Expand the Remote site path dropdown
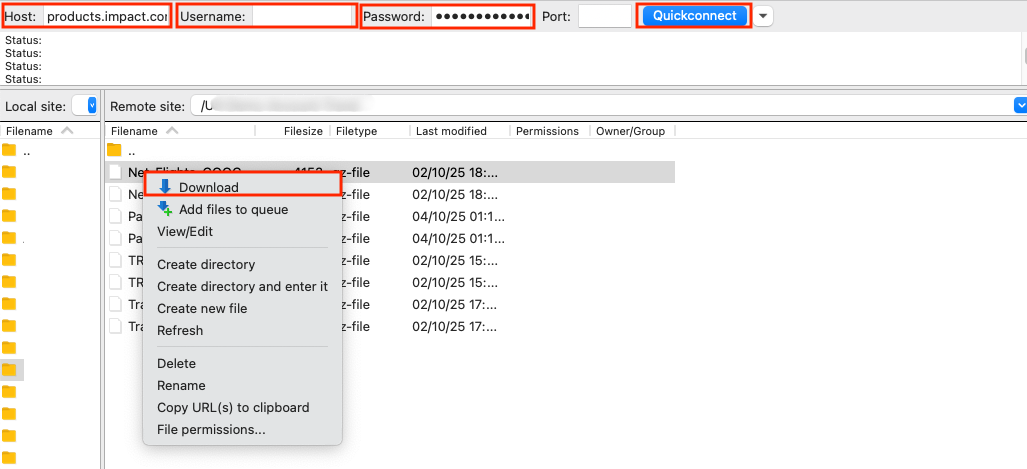This screenshot has height=469, width=1027. 1020,106
